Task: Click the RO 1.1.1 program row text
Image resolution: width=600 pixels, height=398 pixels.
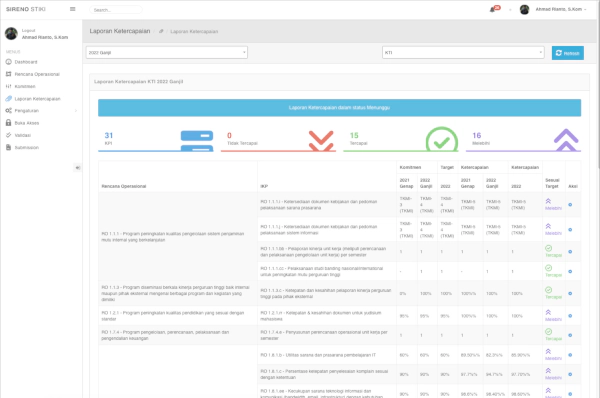Action: tap(173, 237)
